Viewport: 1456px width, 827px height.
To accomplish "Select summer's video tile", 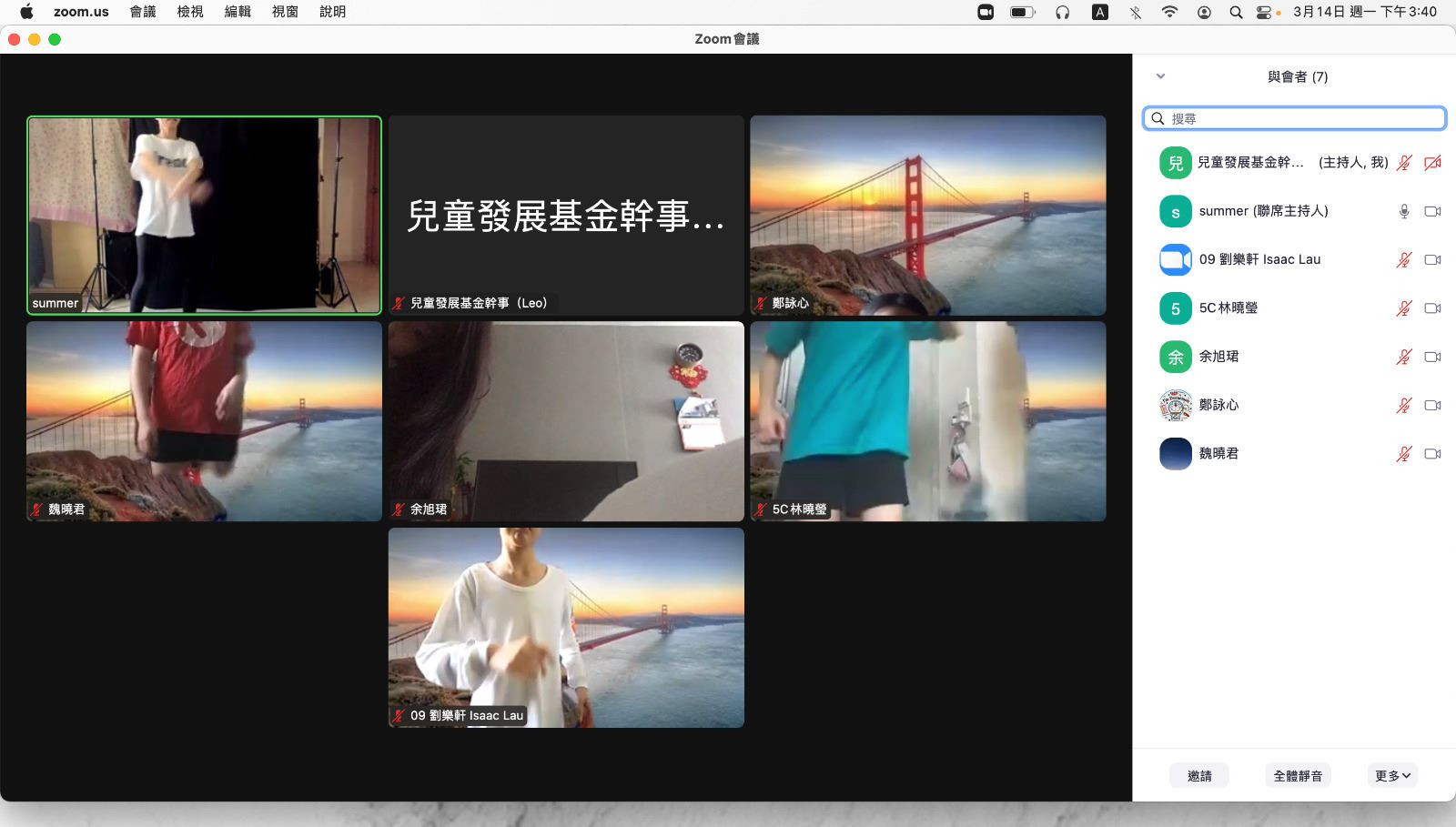I will tap(204, 216).
